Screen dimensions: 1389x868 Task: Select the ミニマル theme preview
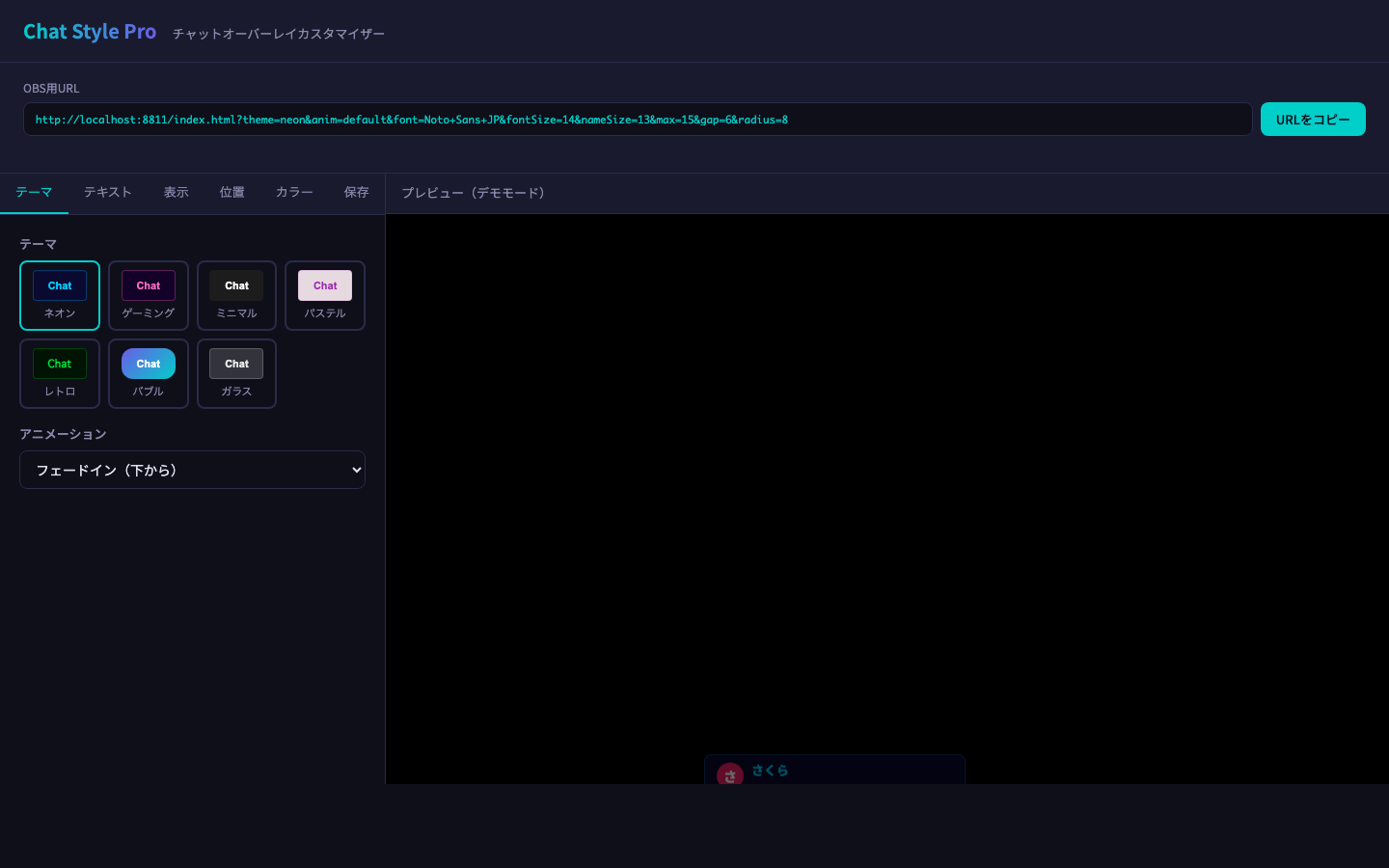coord(236,295)
